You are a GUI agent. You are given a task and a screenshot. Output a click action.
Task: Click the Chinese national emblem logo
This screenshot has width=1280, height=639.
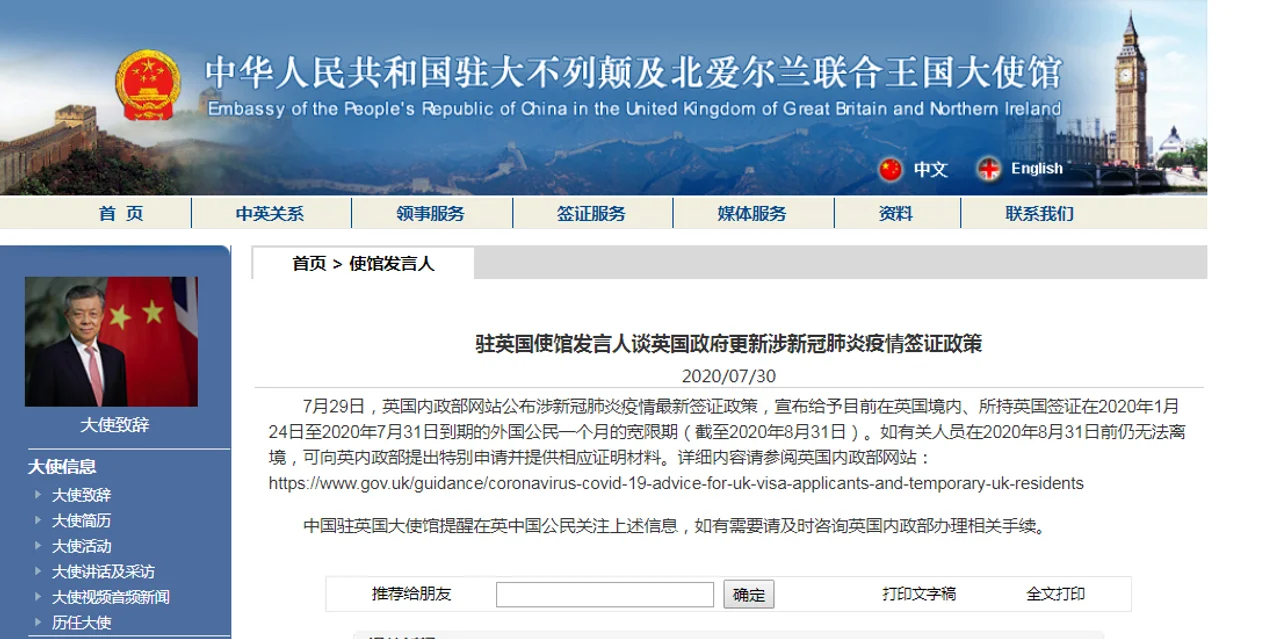coord(147,86)
